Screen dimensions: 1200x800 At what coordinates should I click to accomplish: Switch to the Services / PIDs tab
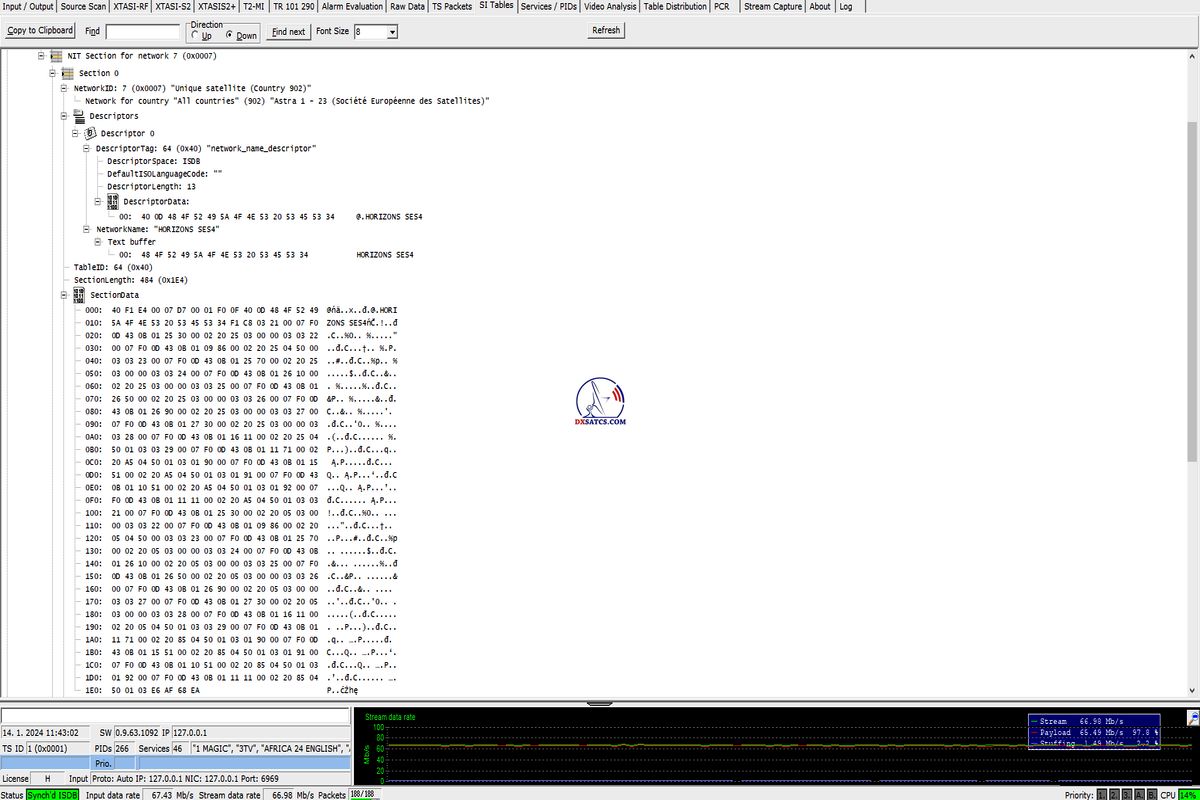548,6
